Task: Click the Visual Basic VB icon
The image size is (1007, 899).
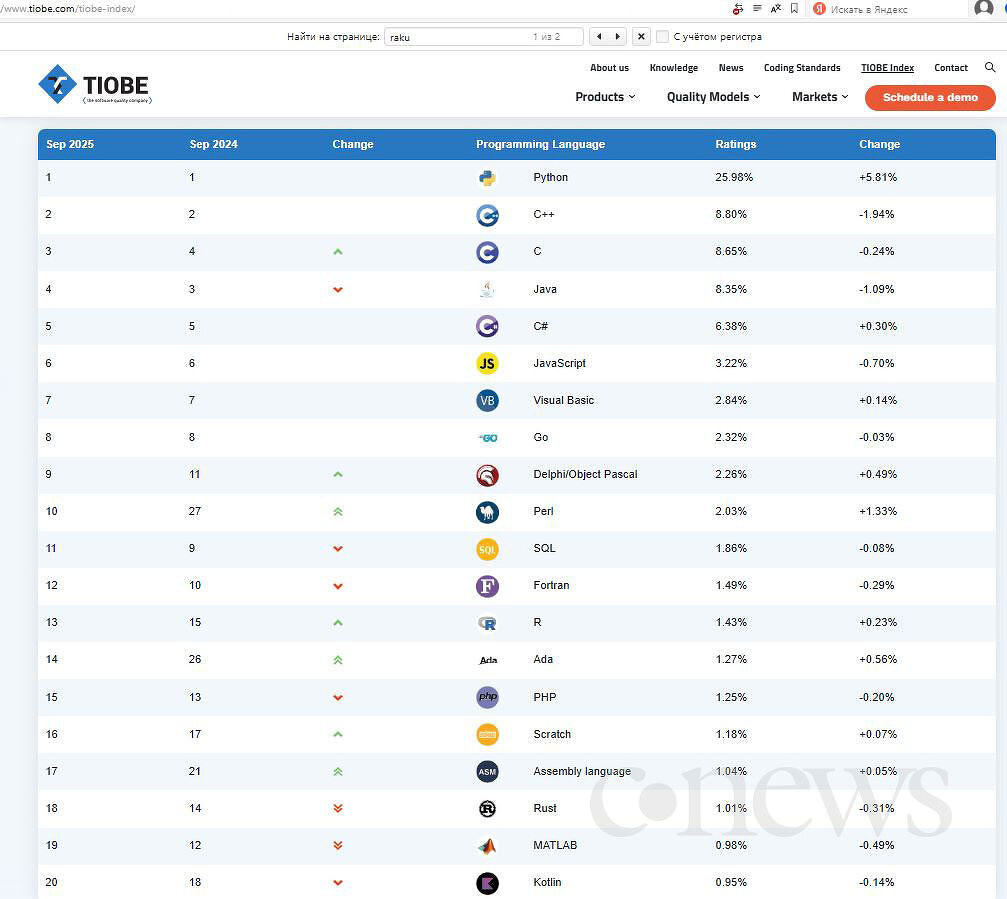Action: click(x=487, y=401)
